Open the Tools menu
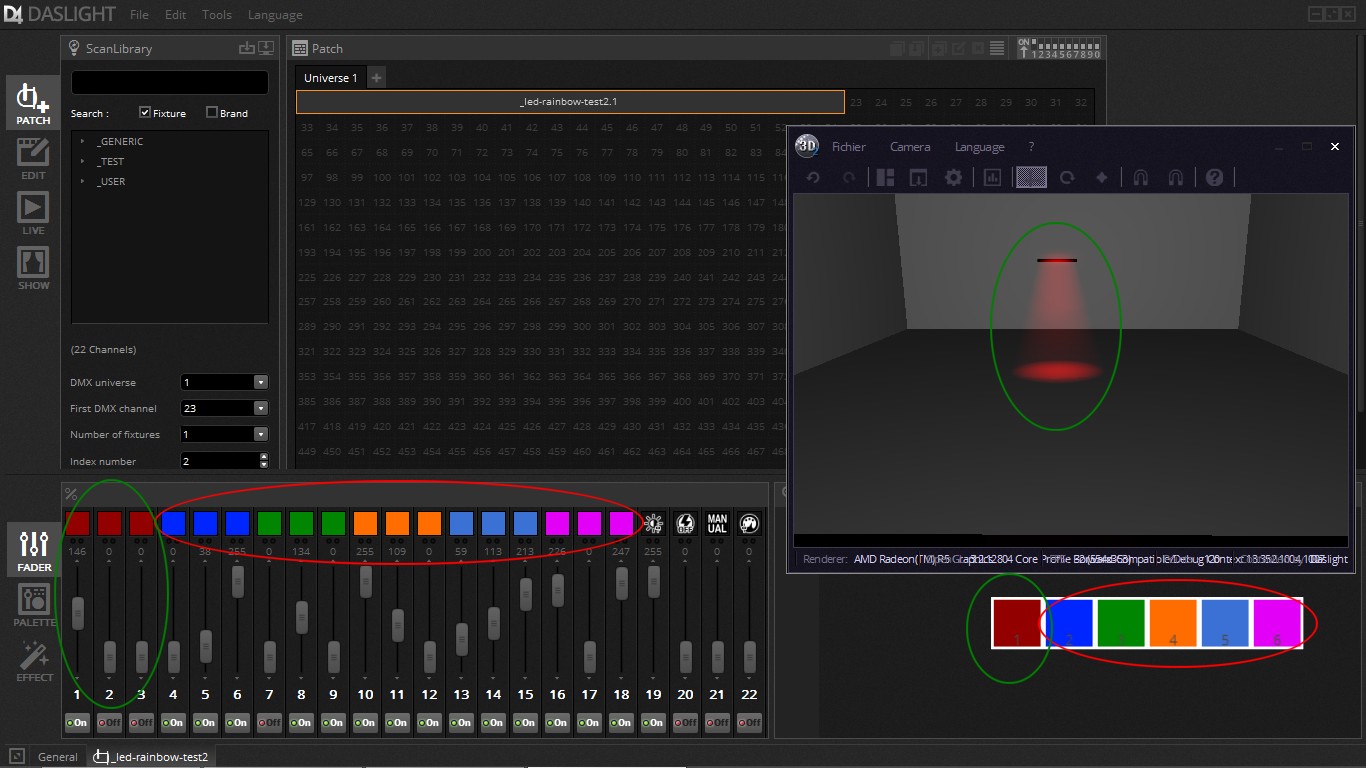This screenshot has width=1366, height=768. coord(217,15)
